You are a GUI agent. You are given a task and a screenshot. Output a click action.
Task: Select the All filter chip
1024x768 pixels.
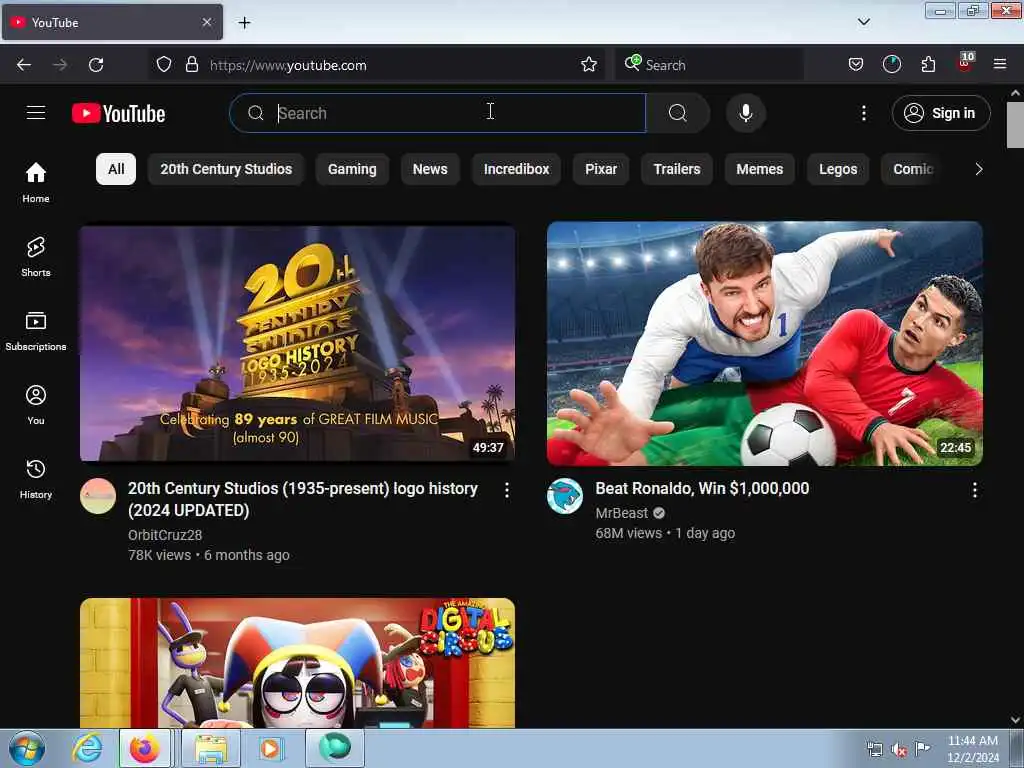pos(116,169)
